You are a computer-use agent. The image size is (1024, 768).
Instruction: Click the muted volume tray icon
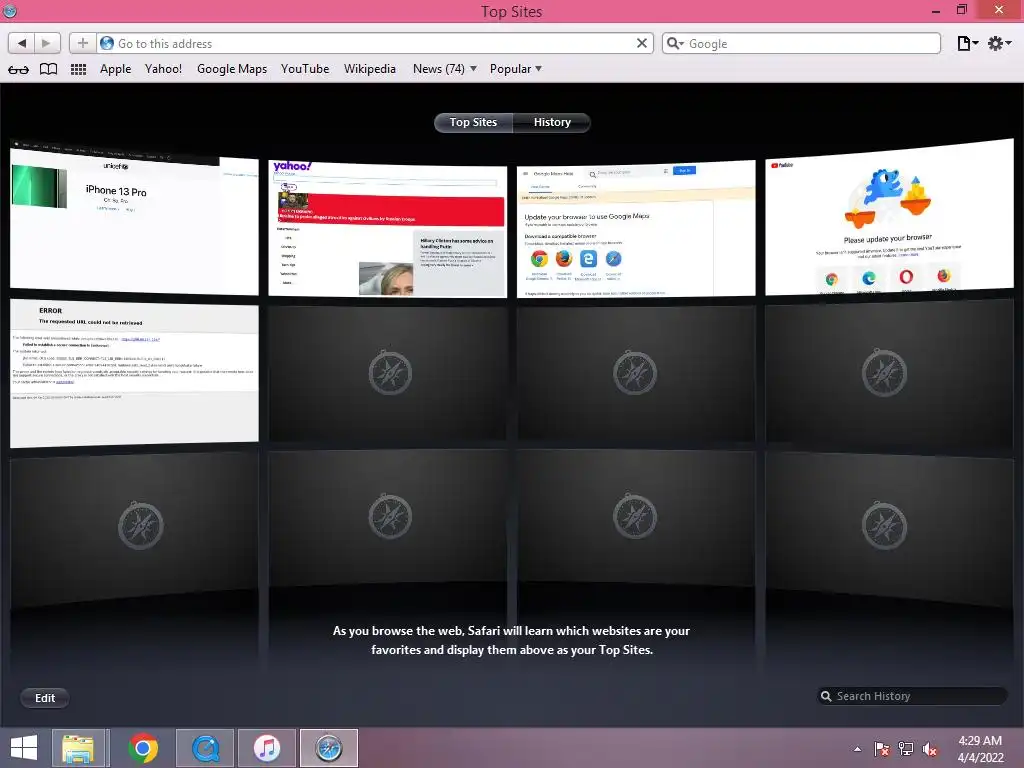click(930, 749)
